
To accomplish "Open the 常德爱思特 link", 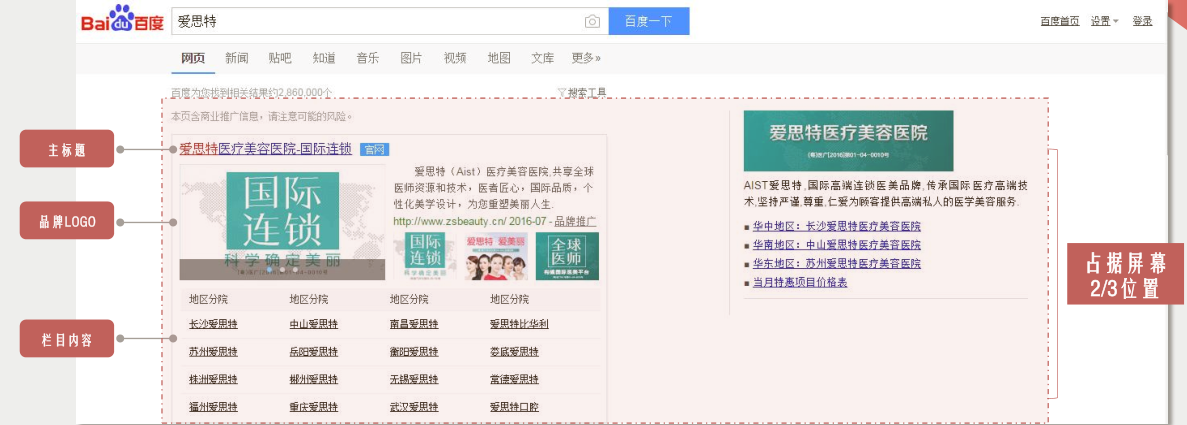I will [514, 379].
